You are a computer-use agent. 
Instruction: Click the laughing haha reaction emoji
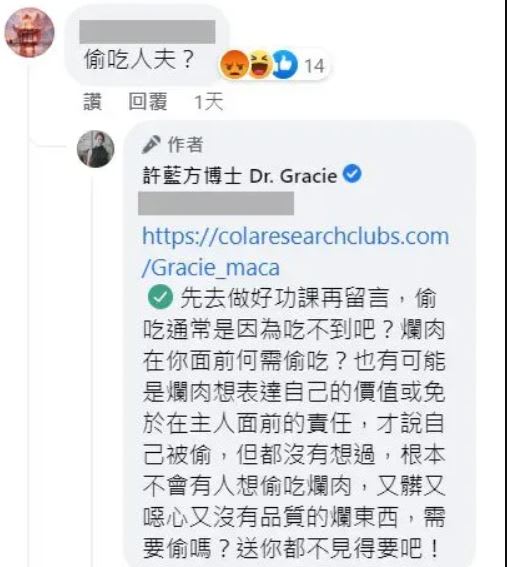[260, 65]
